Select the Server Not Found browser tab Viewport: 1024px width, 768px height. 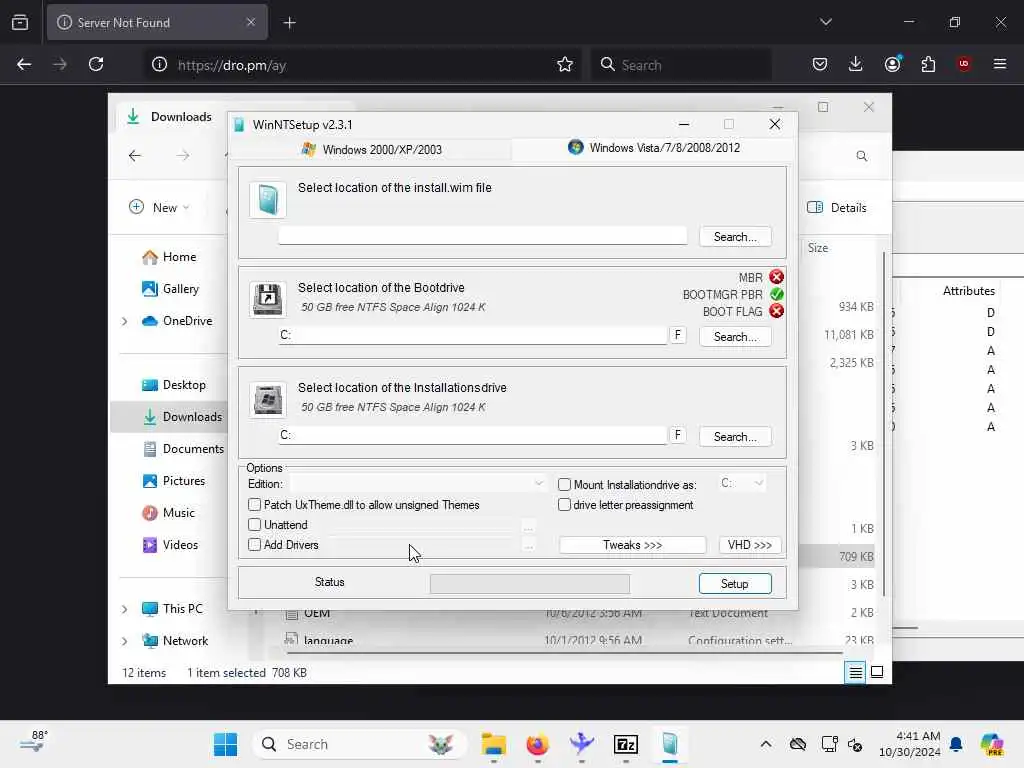157,23
